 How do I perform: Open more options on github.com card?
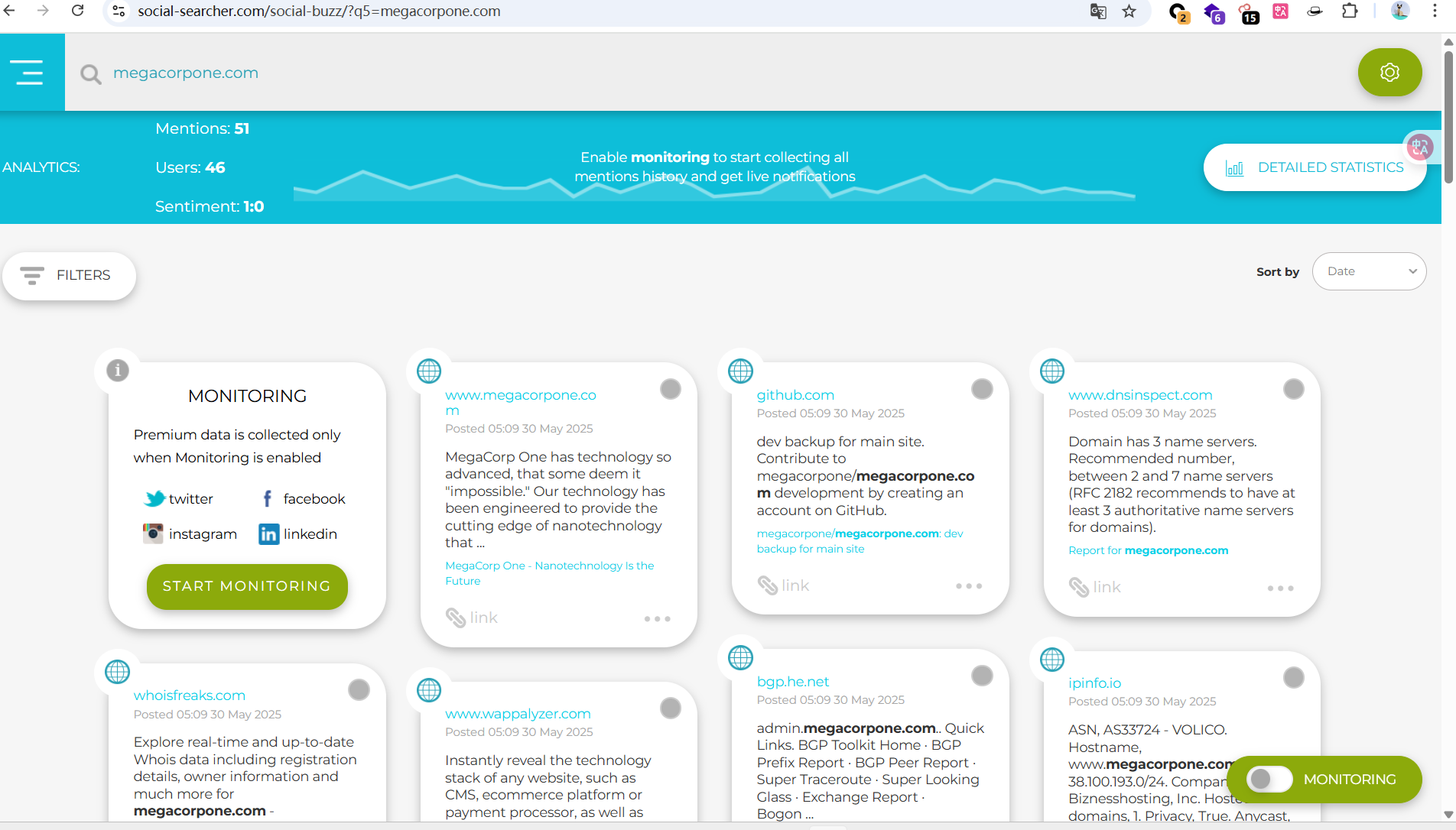(969, 586)
